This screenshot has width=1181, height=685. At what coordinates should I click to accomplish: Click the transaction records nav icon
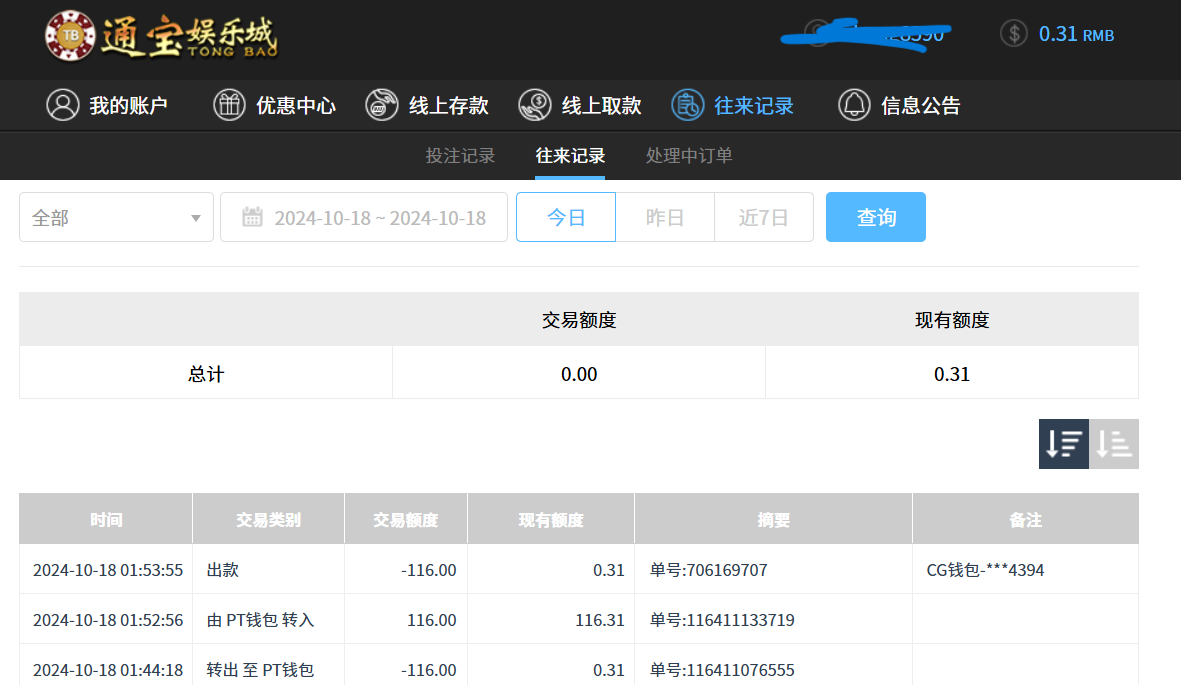(x=688, y=105)
